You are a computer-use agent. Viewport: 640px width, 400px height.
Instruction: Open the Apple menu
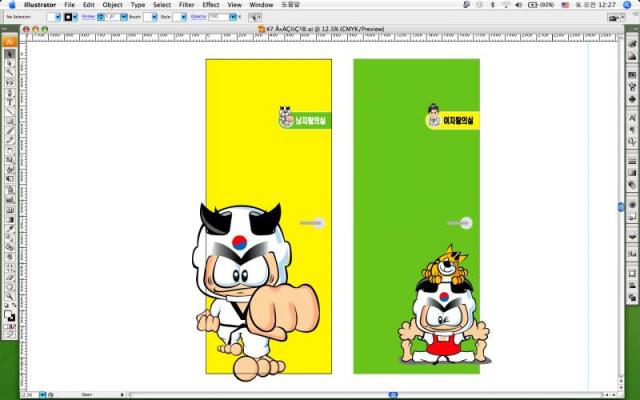[12, 5]
